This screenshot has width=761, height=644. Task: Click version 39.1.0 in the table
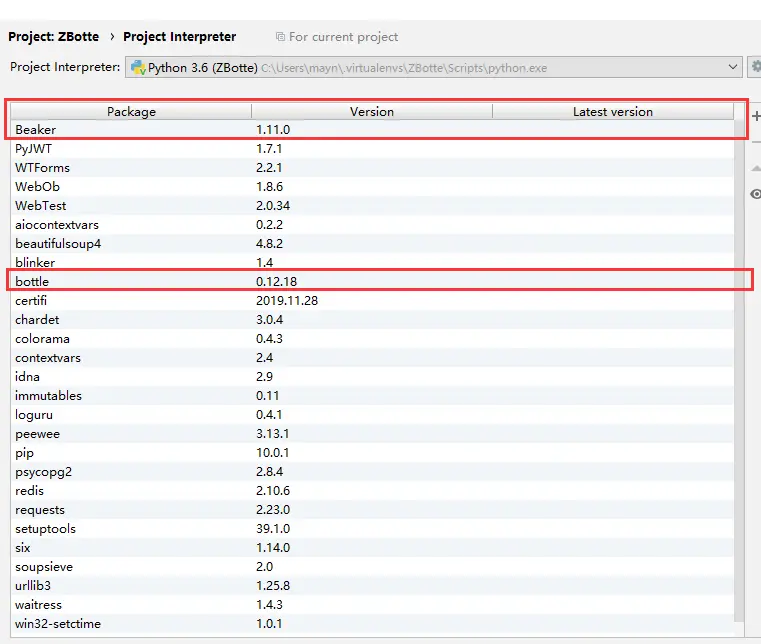tap(273, 528)
